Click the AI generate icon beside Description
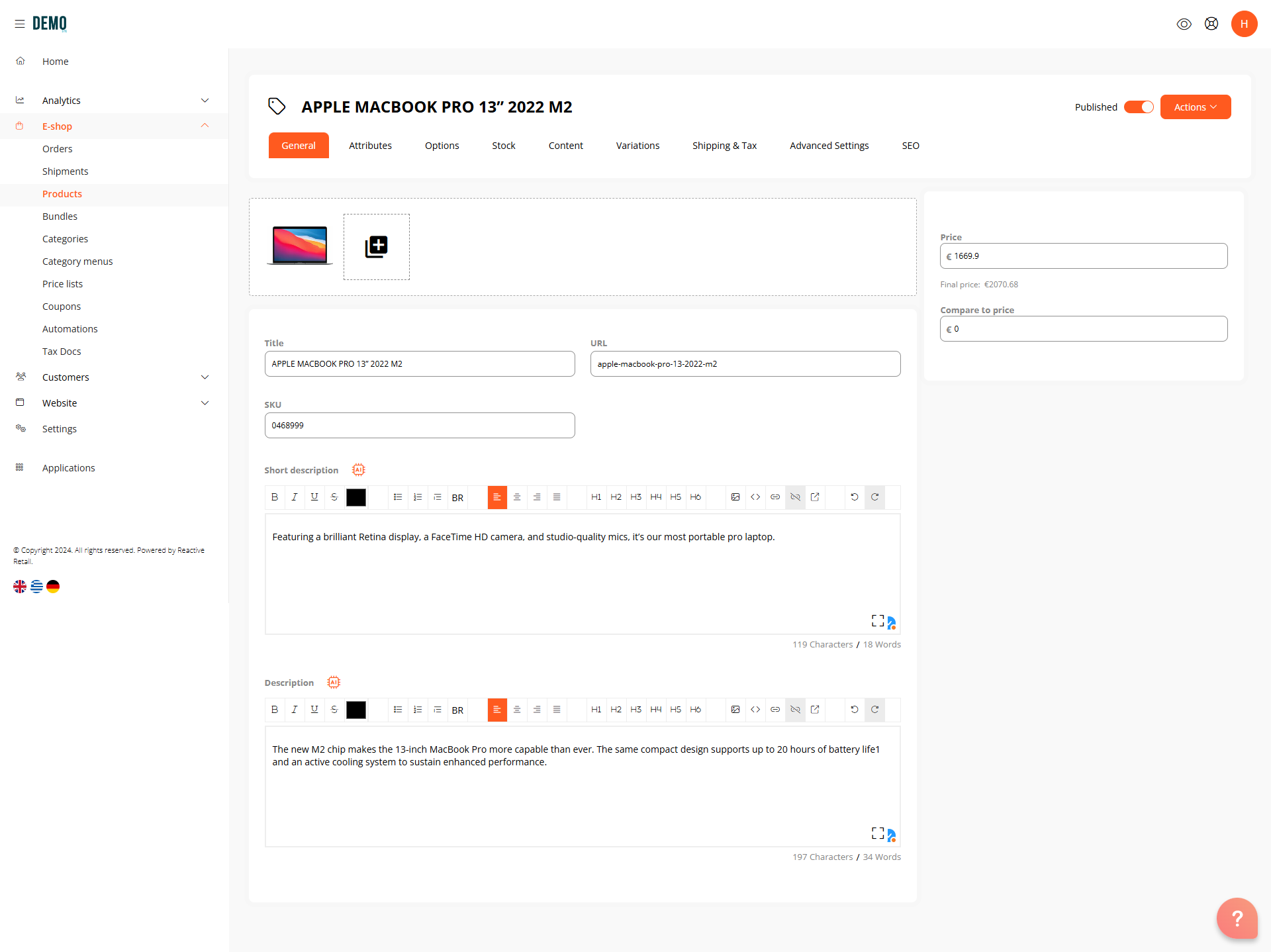 (x=334, y=683)
